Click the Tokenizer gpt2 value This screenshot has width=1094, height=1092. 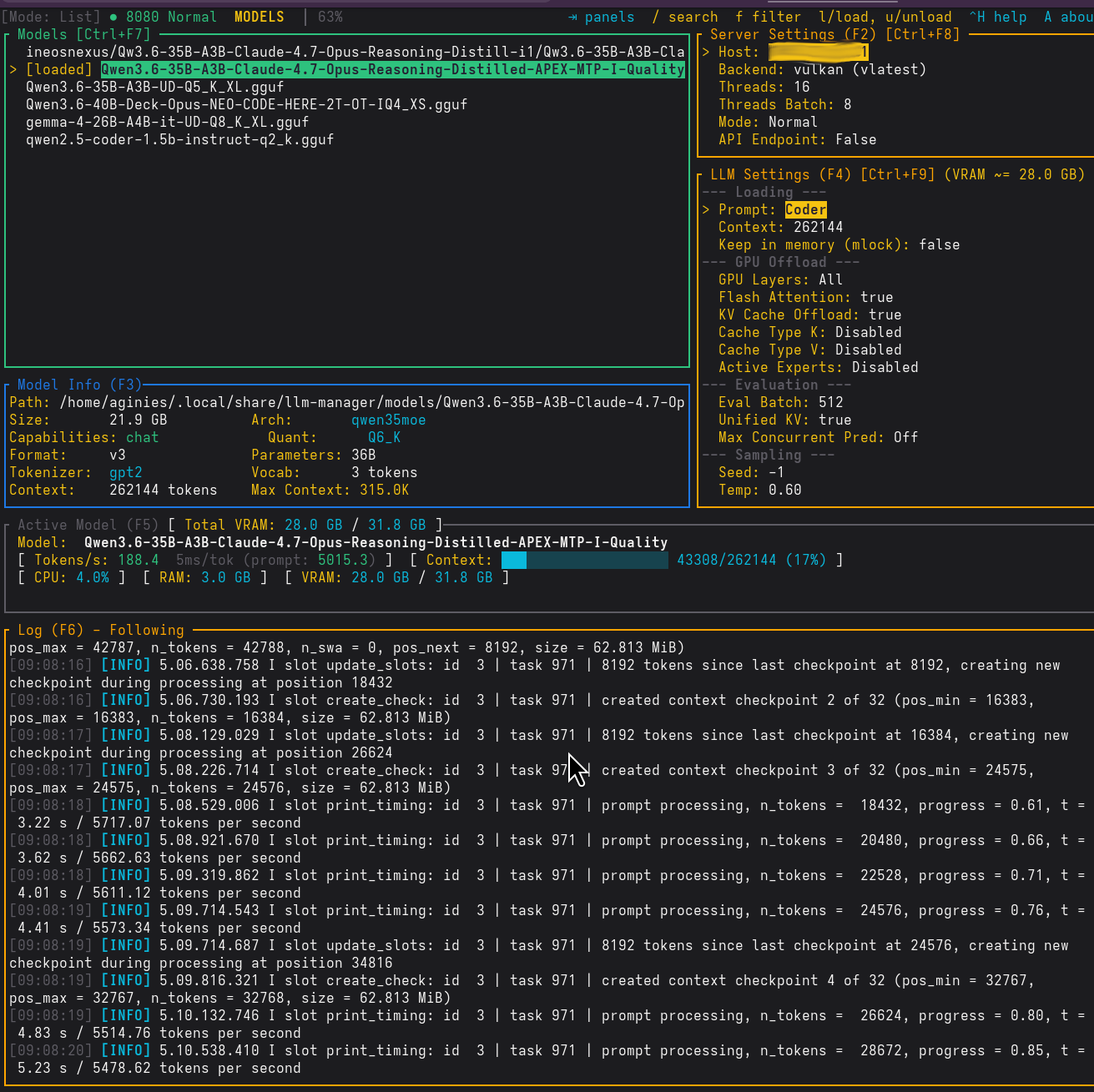click(126, 472)
